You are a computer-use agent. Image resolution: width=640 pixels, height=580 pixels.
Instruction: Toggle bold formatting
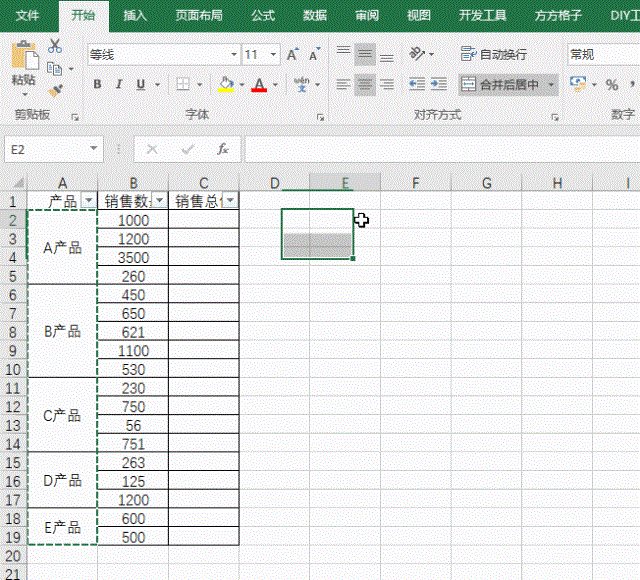coord(97,85)
